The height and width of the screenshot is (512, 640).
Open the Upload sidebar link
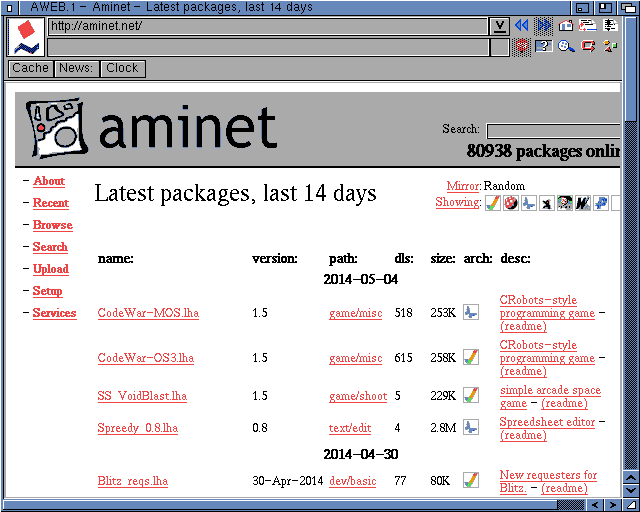point(51,269)
